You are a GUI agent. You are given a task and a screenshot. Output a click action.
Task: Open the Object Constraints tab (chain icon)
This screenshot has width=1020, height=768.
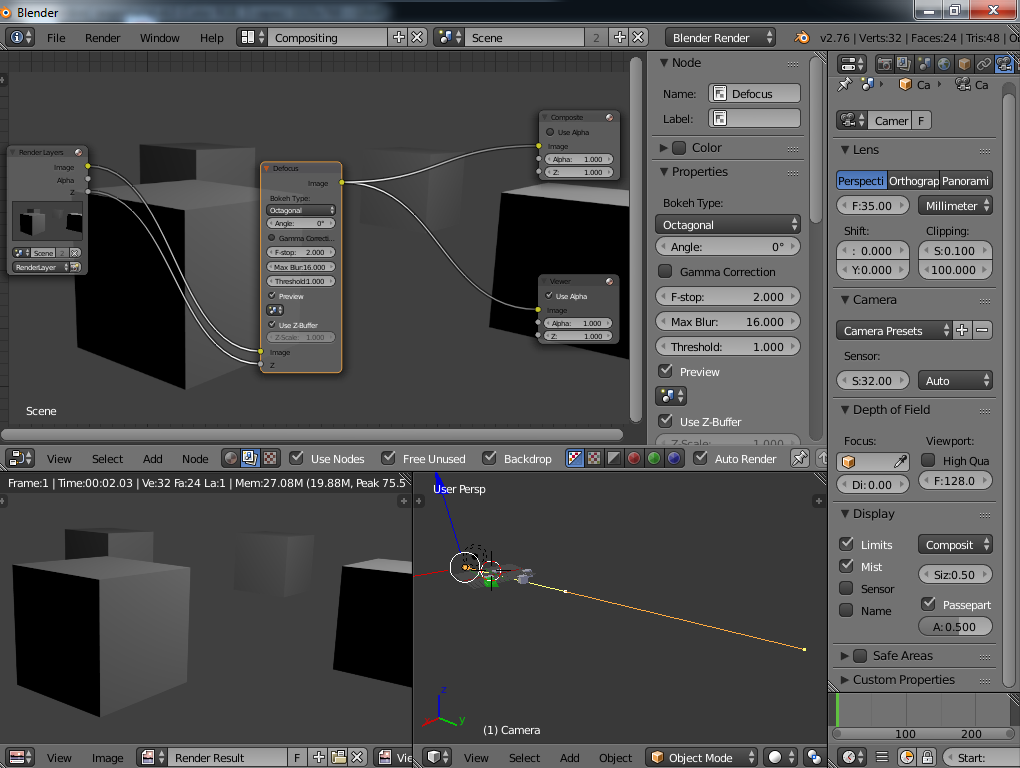point(984,64)
